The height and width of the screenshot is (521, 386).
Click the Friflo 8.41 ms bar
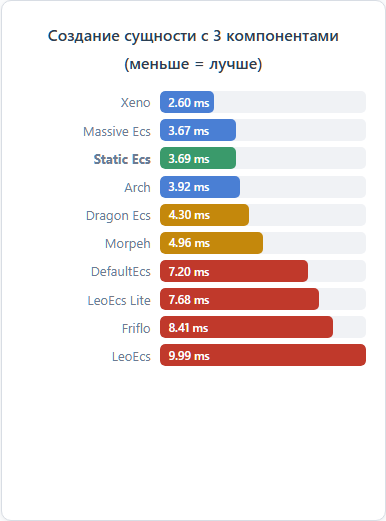pos(246,327)
